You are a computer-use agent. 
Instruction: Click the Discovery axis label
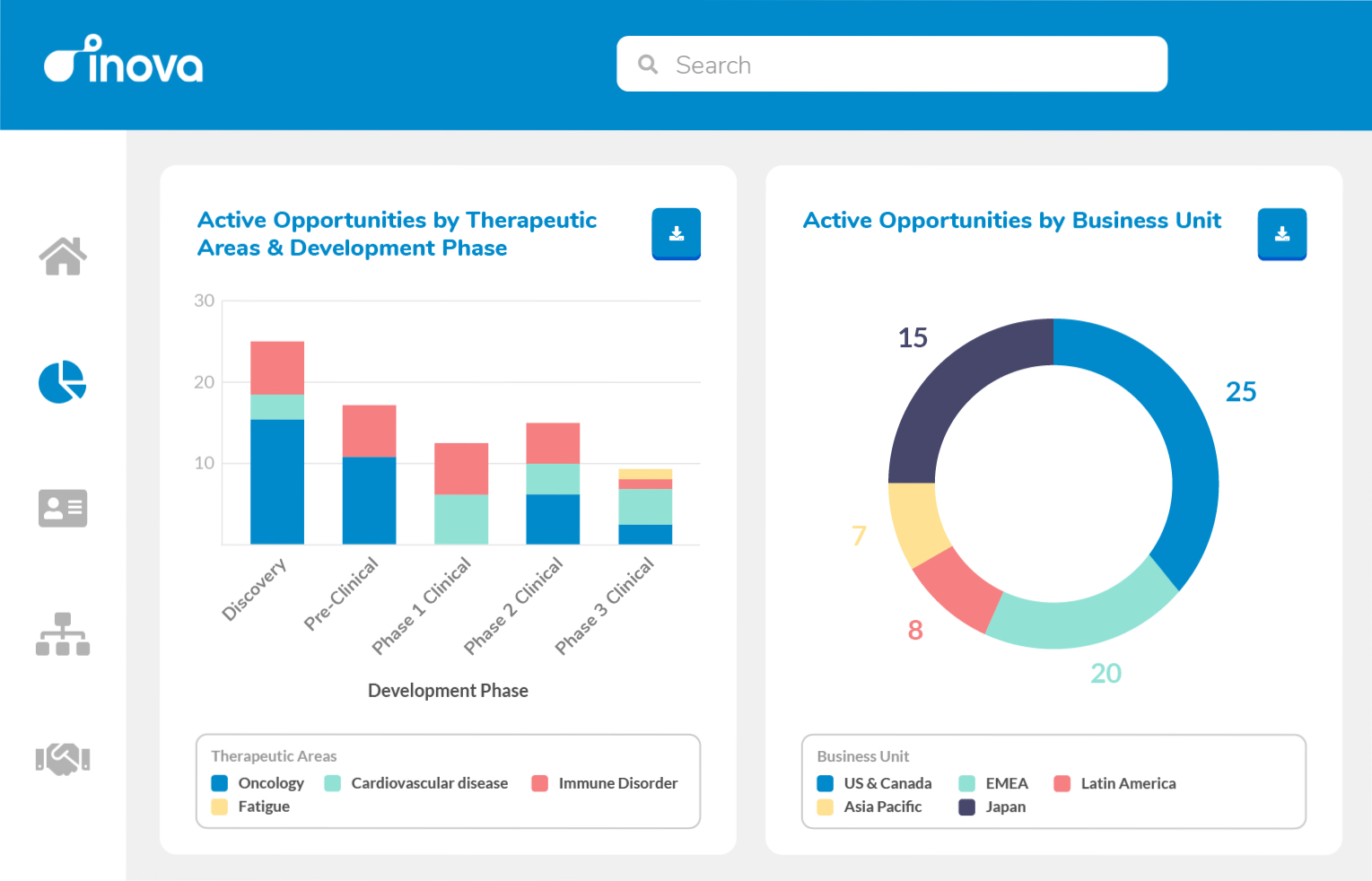(x=255, y=589)
